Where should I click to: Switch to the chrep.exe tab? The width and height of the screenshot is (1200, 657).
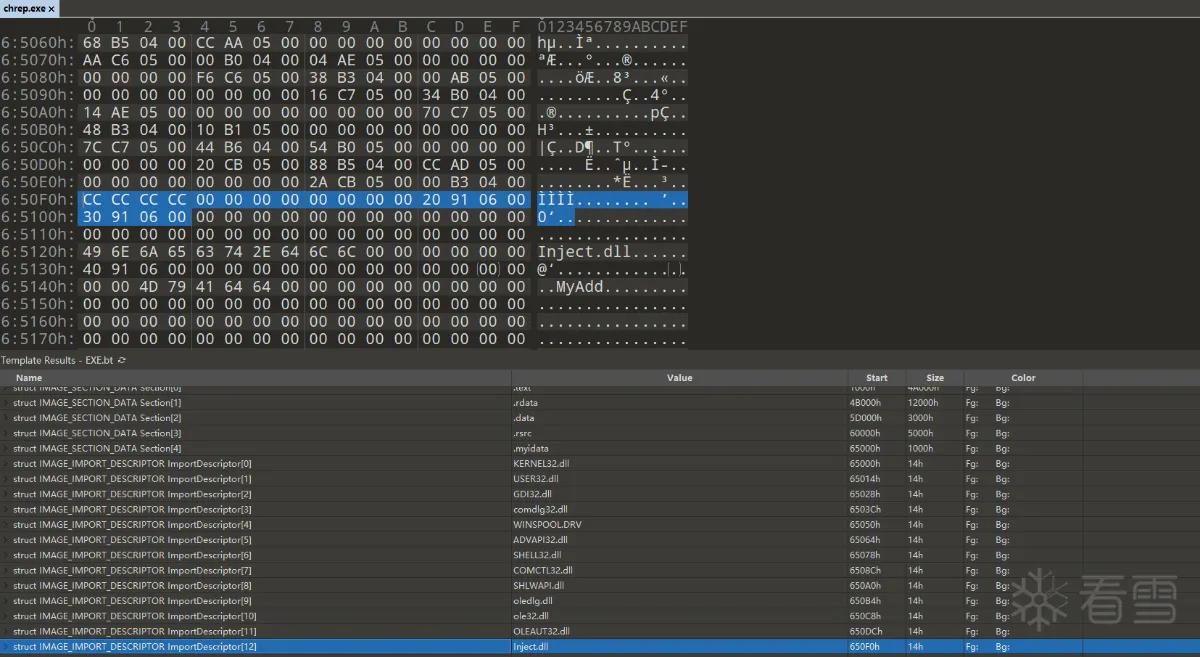(x=25, y=8)
